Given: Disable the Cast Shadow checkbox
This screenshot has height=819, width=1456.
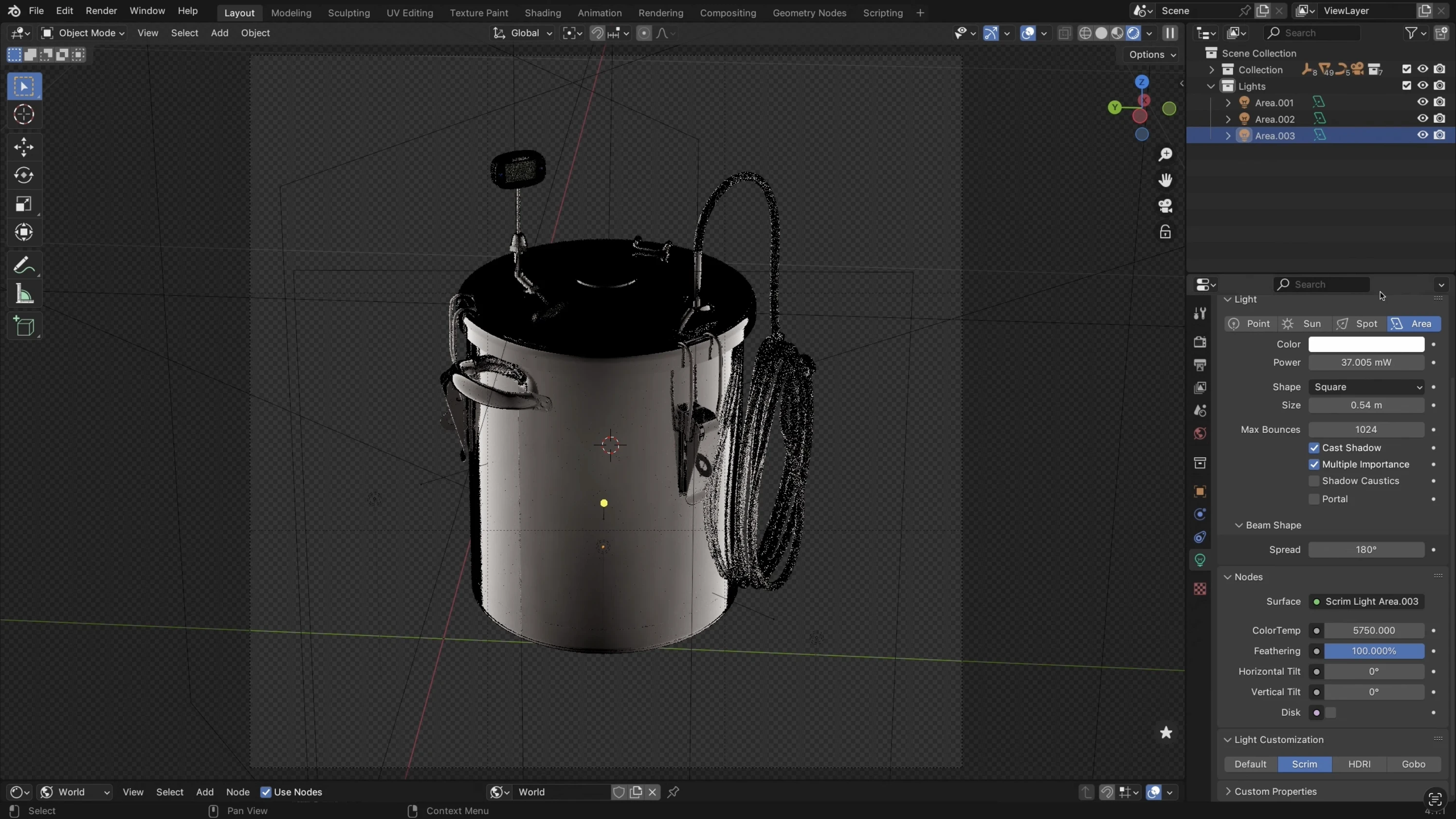Looking at the screenshot, I should pos(1314,448).
